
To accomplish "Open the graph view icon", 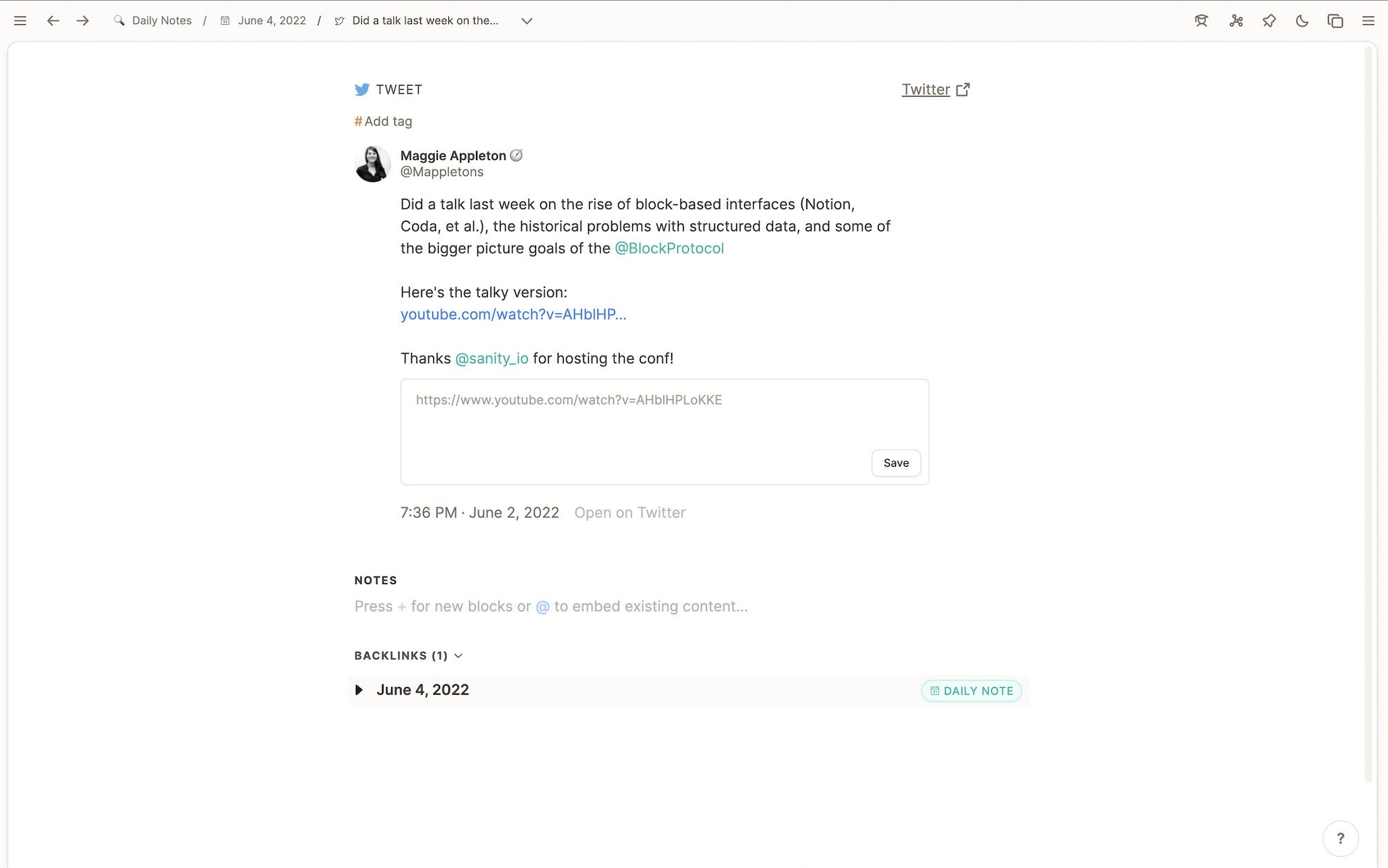I will (1236, 21).
